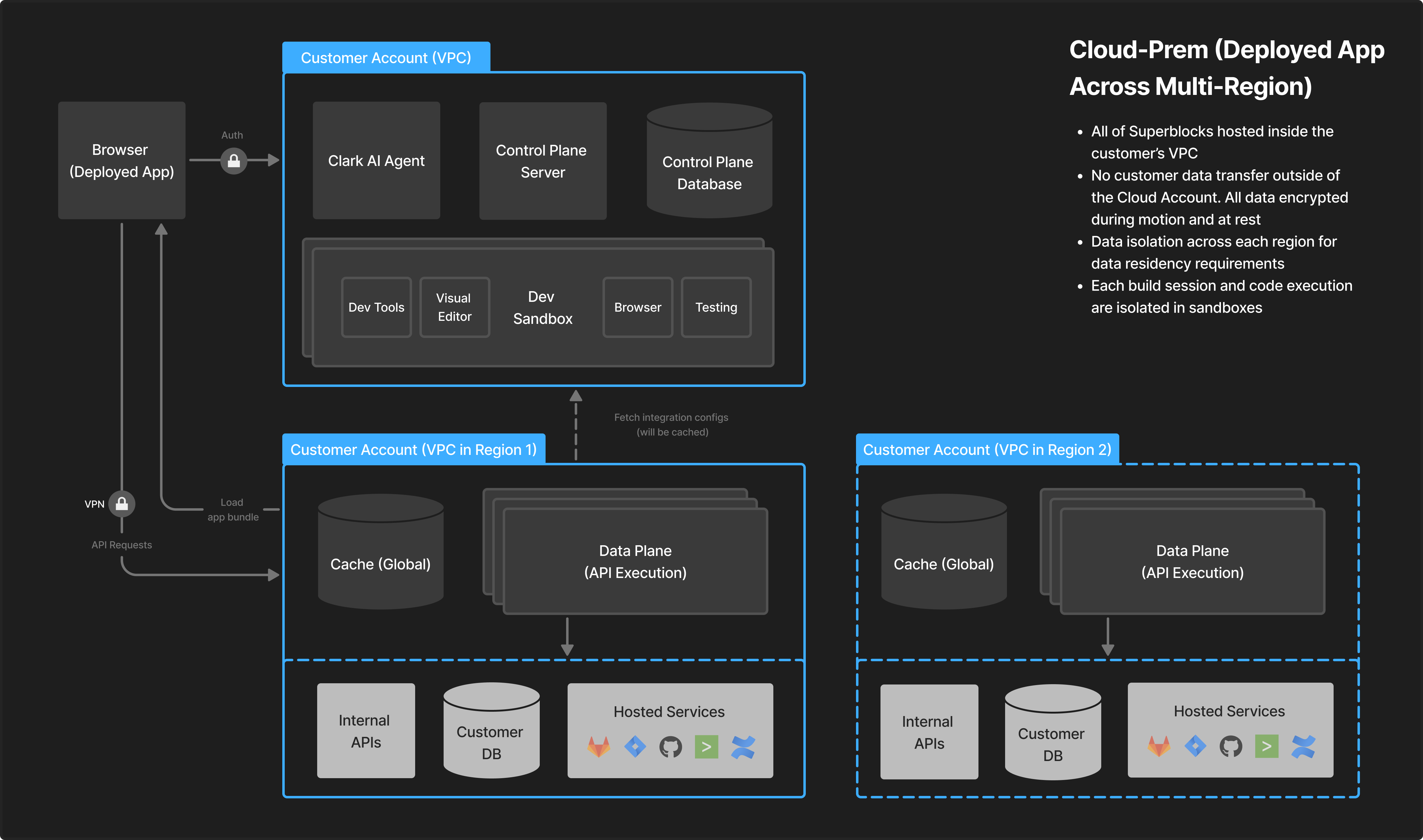This screenshot has width=1423, height=840.
Task: Click GitHub icon in Region 2 Hosted Services
Action: pyautogui.click(x=1230, y=746)
